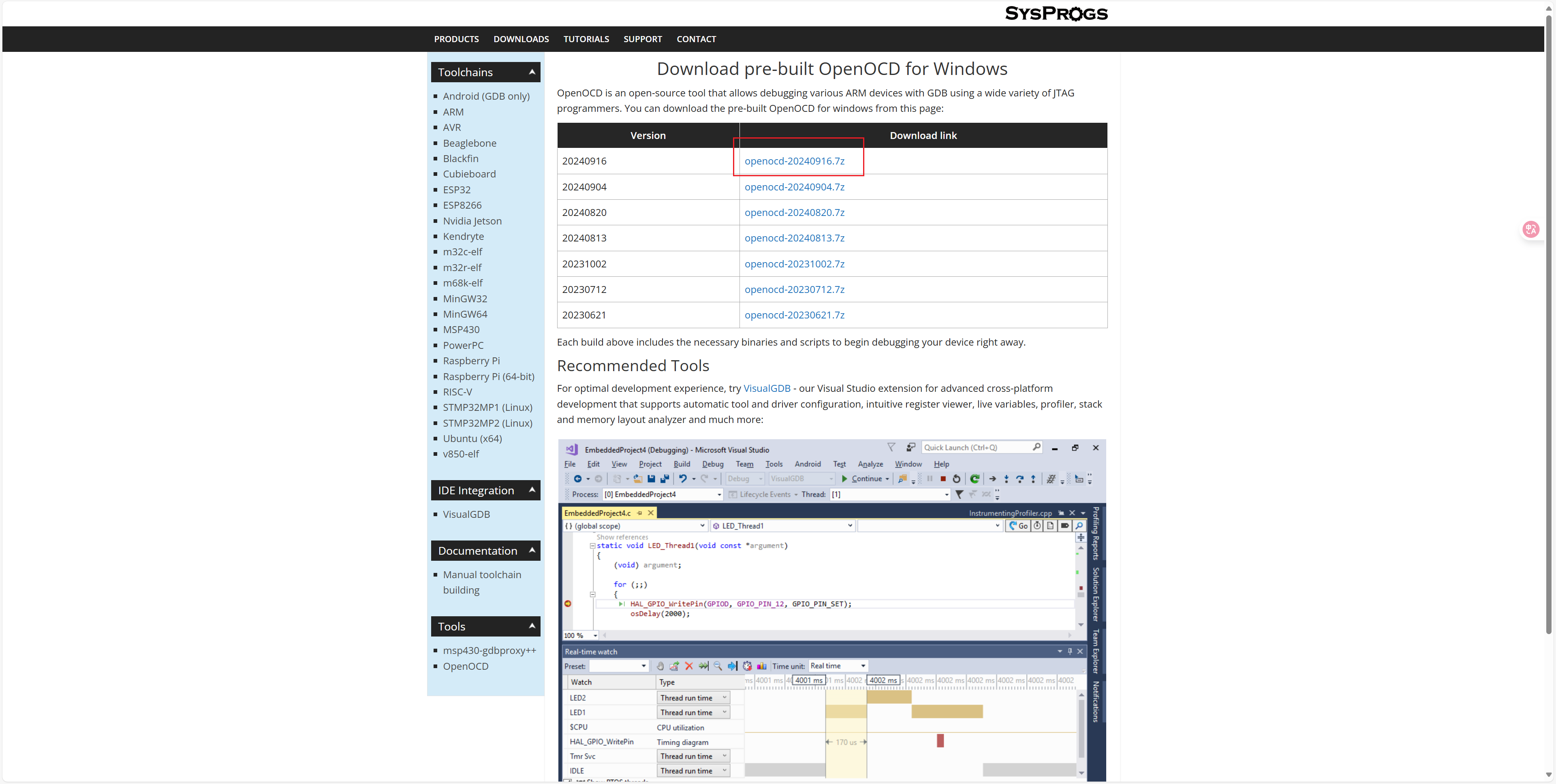
Task: Open the CONTACT page
Action: pyautogui.click(x=696, y=38)
